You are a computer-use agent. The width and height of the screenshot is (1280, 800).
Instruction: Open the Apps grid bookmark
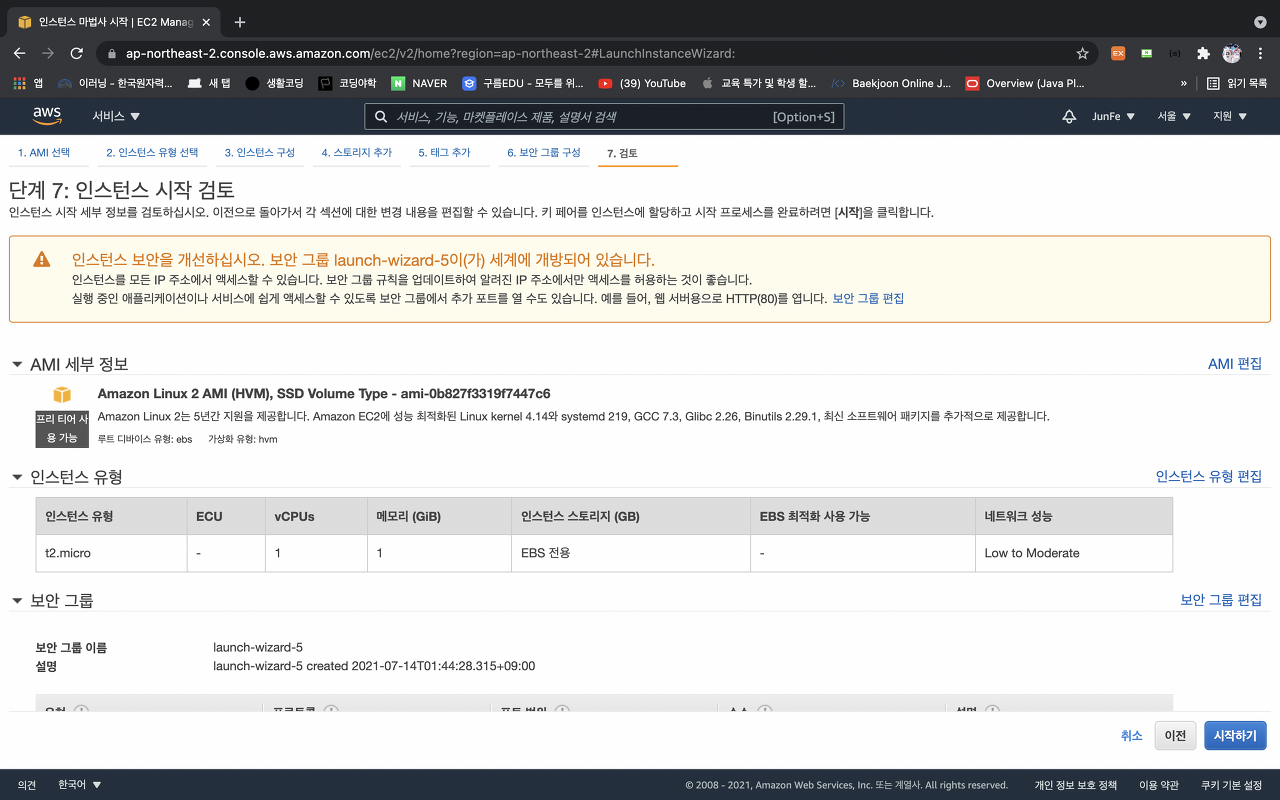tap(27, 83)
